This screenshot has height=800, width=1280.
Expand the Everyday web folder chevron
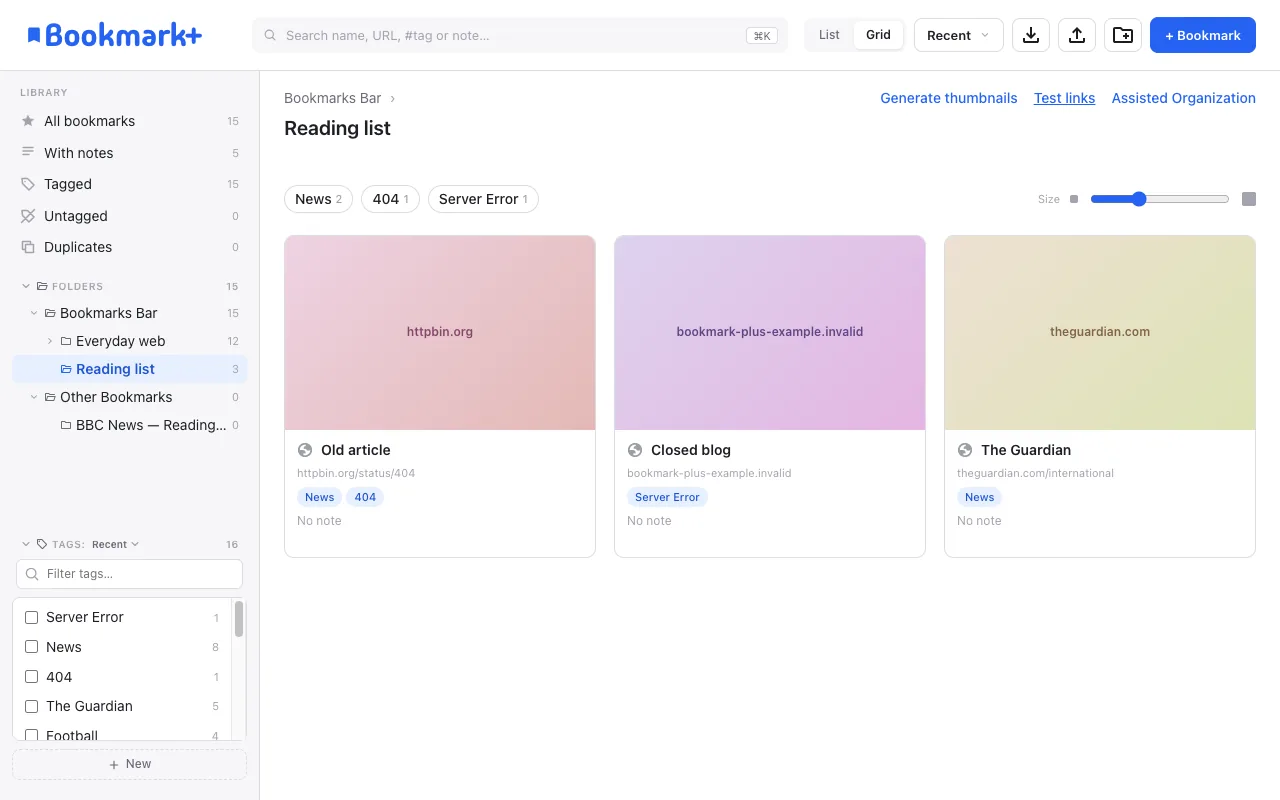pyautogui.click(x=50, y=341)
